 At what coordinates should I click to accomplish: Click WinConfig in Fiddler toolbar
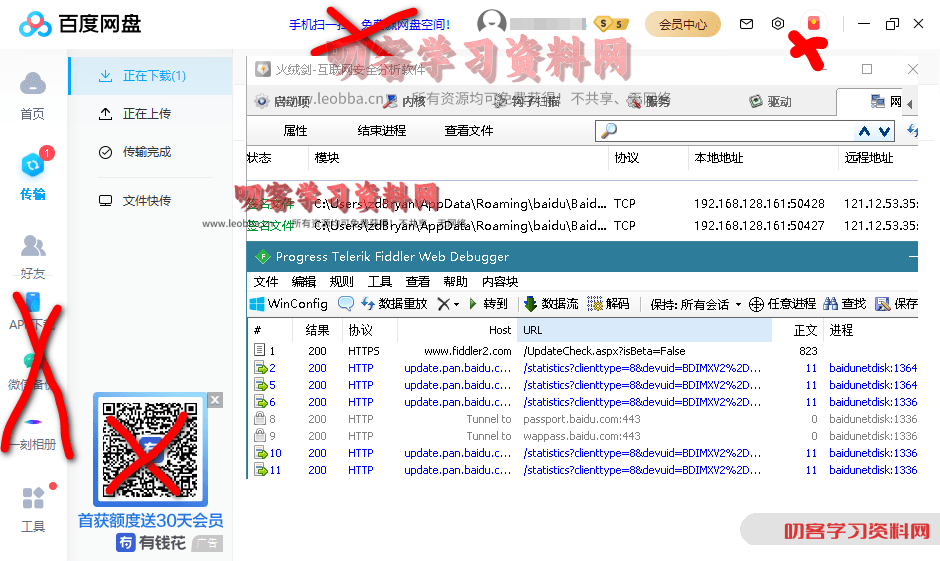point(289,304)
